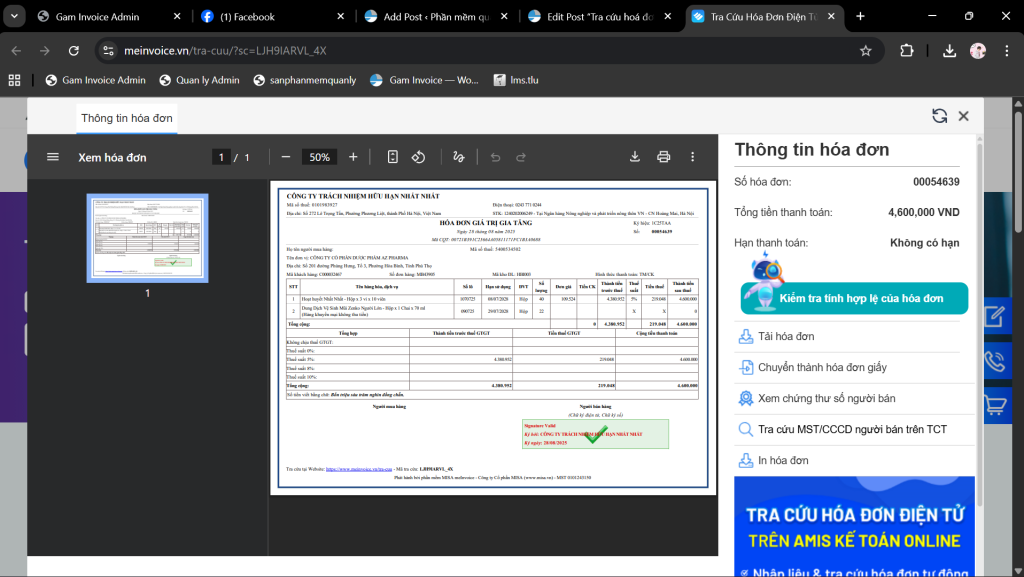Open the PDF viewer more actions menu
This screenshot has height=577, width=1024.
692,157
